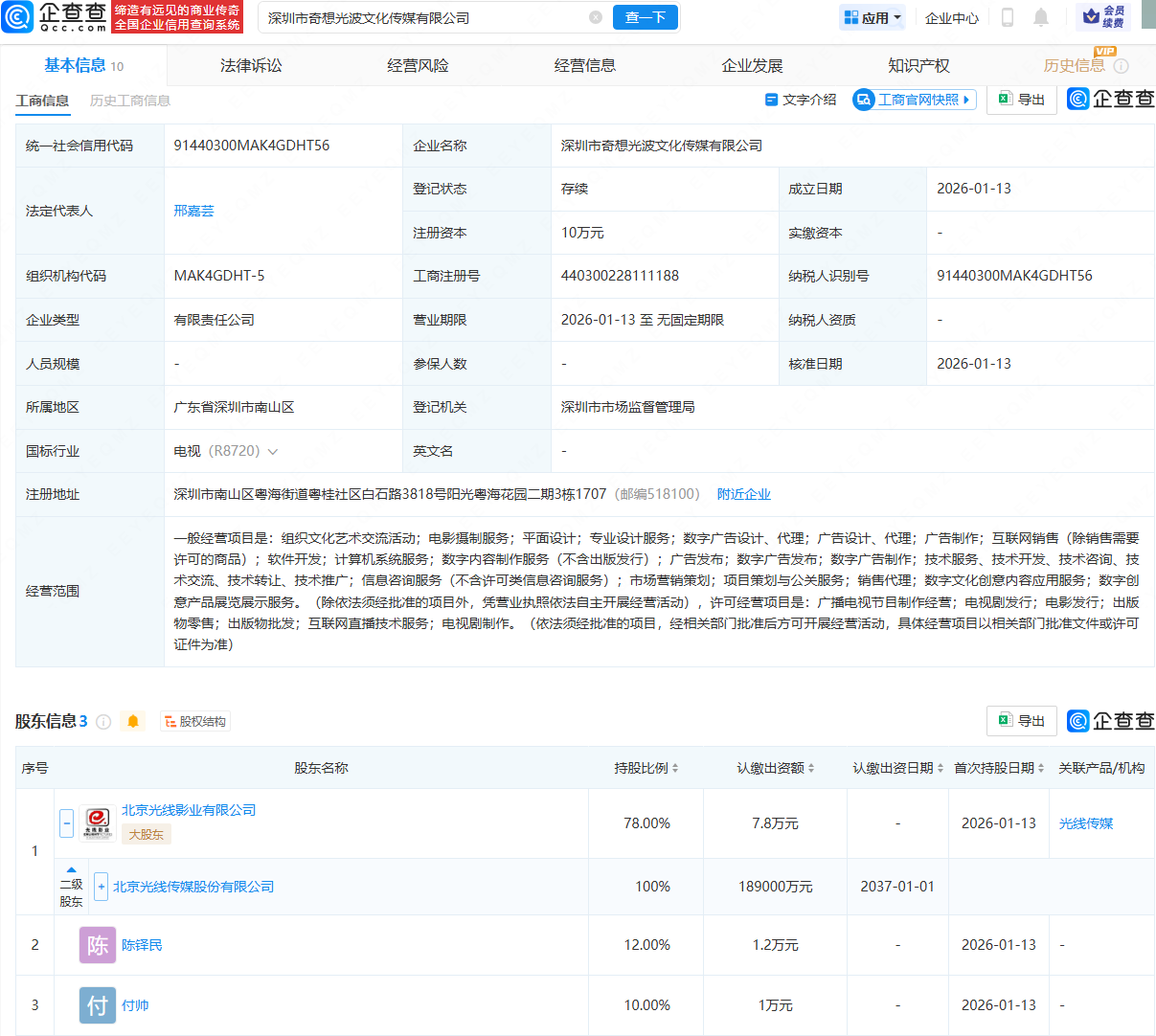
Task: Click the notification bell icon in the top bar
Action: (1043, 17)
